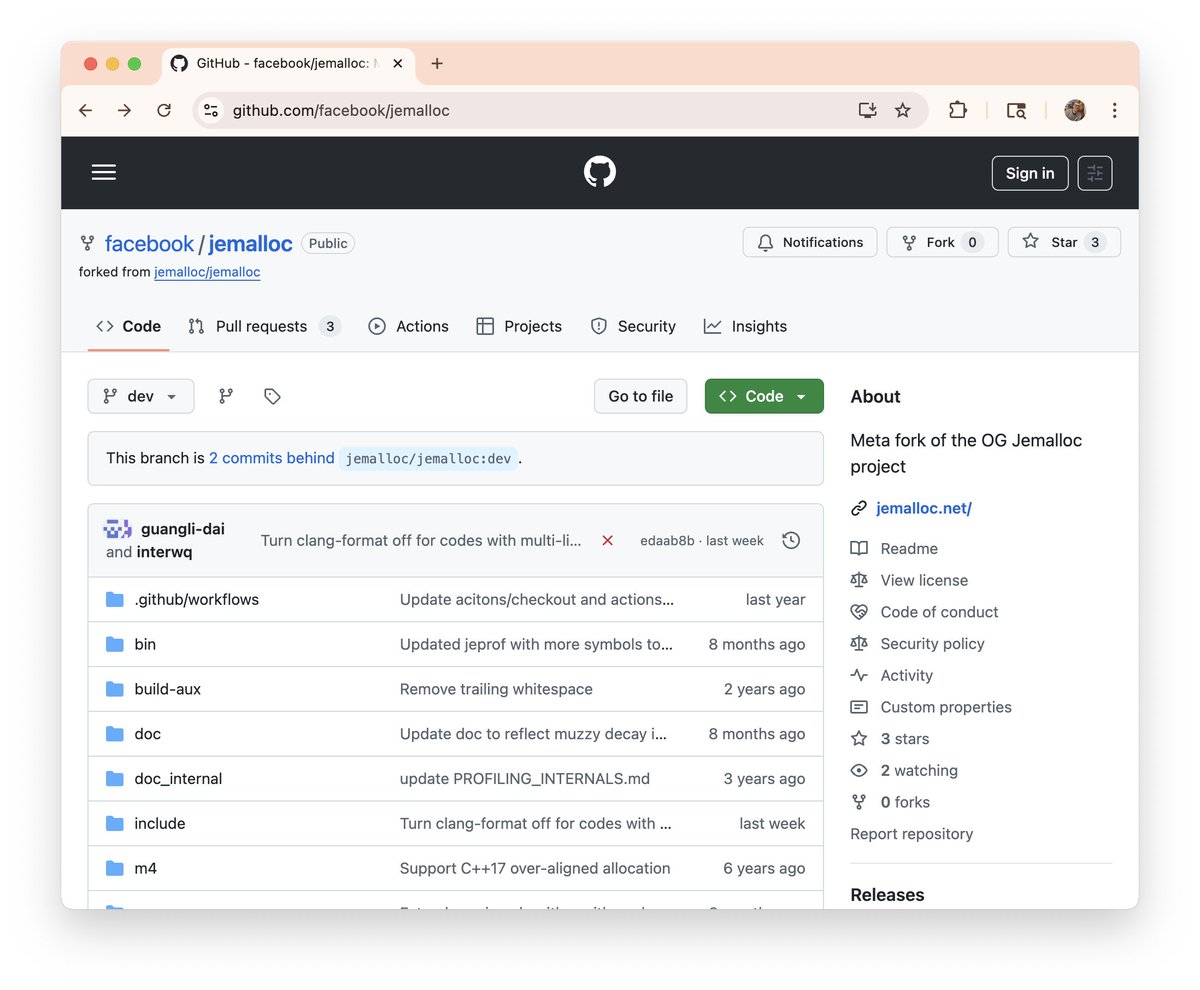Click the m4 folder icon
Viewport: 1200px width, 990px height.
(114, 868)
